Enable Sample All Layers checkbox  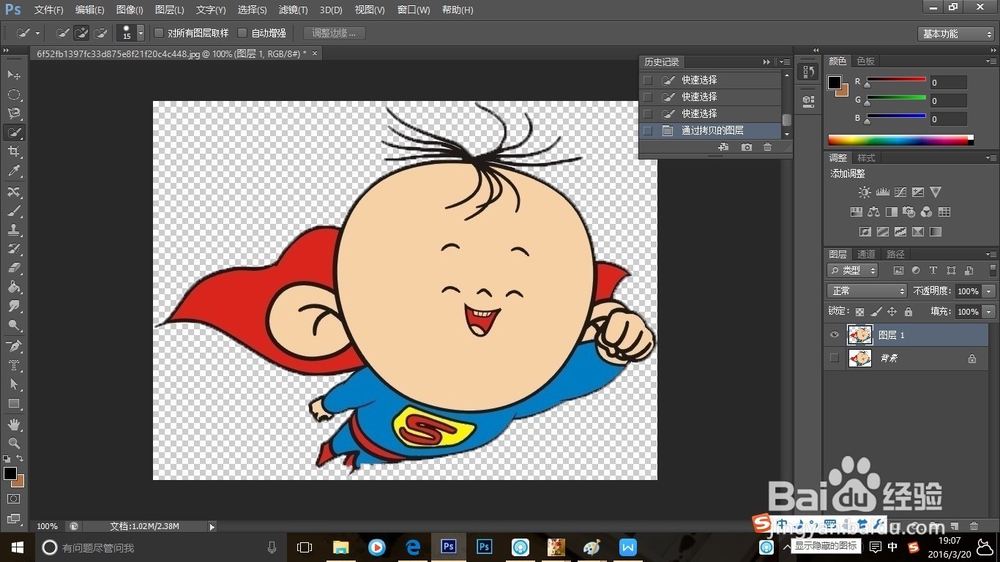pyautogui.click(x=159, y=33)
